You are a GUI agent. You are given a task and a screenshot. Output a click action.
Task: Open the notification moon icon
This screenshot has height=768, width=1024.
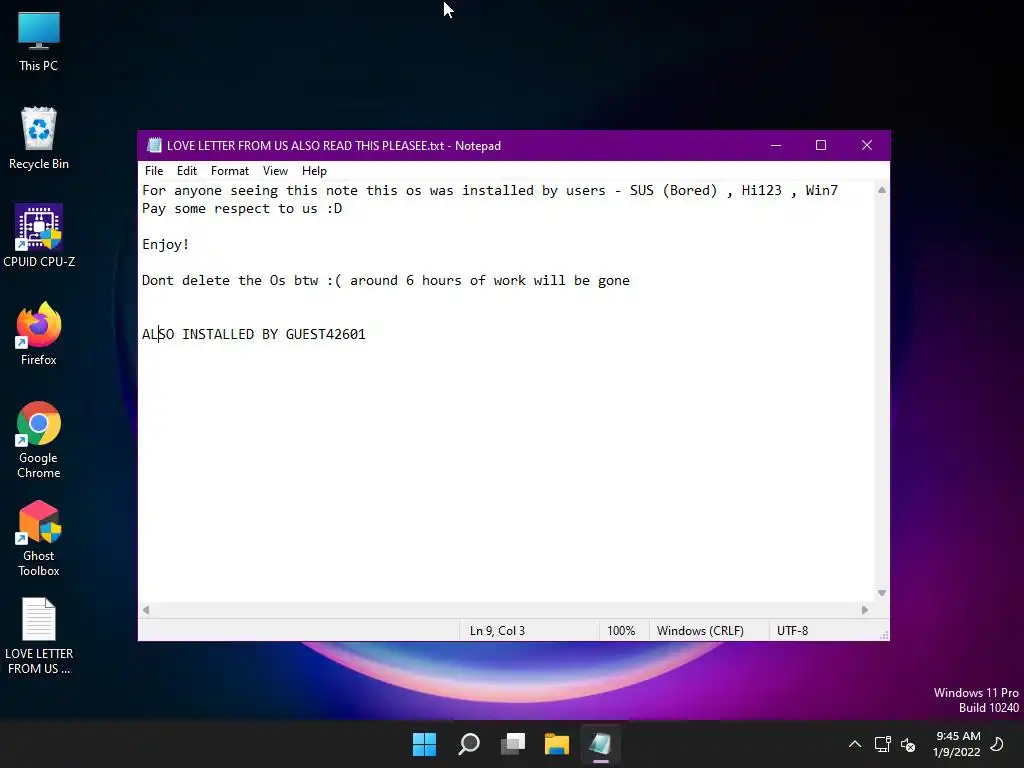[997, 744]
